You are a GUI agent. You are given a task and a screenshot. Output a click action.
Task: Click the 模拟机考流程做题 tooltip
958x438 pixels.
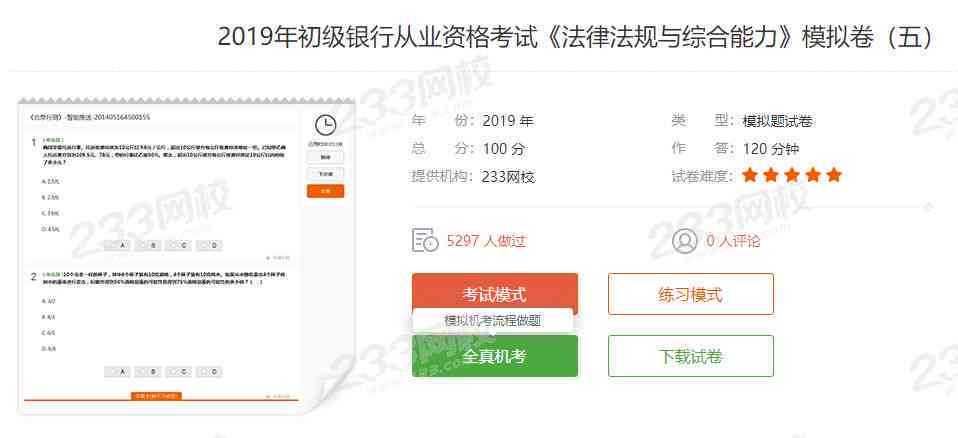pyautogui.click(x=492, y=320)
